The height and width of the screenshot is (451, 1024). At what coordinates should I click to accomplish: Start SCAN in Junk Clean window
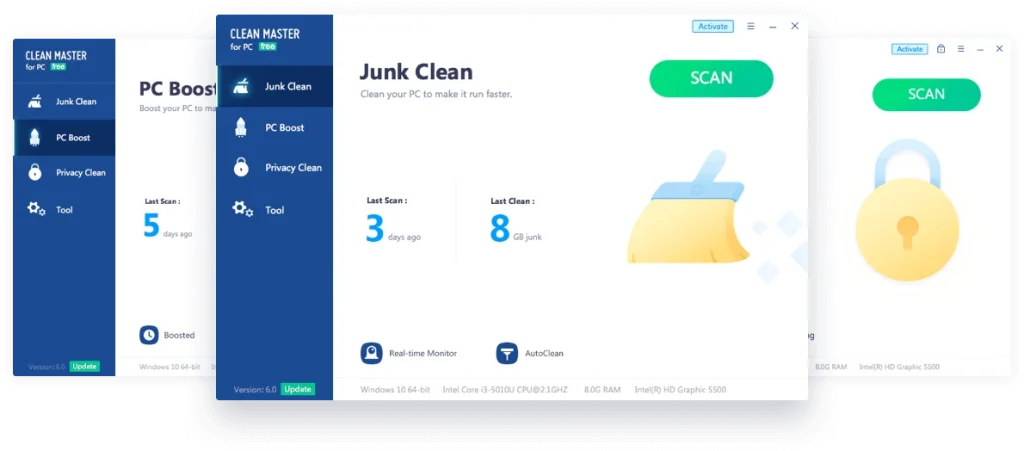coord(711,78)
